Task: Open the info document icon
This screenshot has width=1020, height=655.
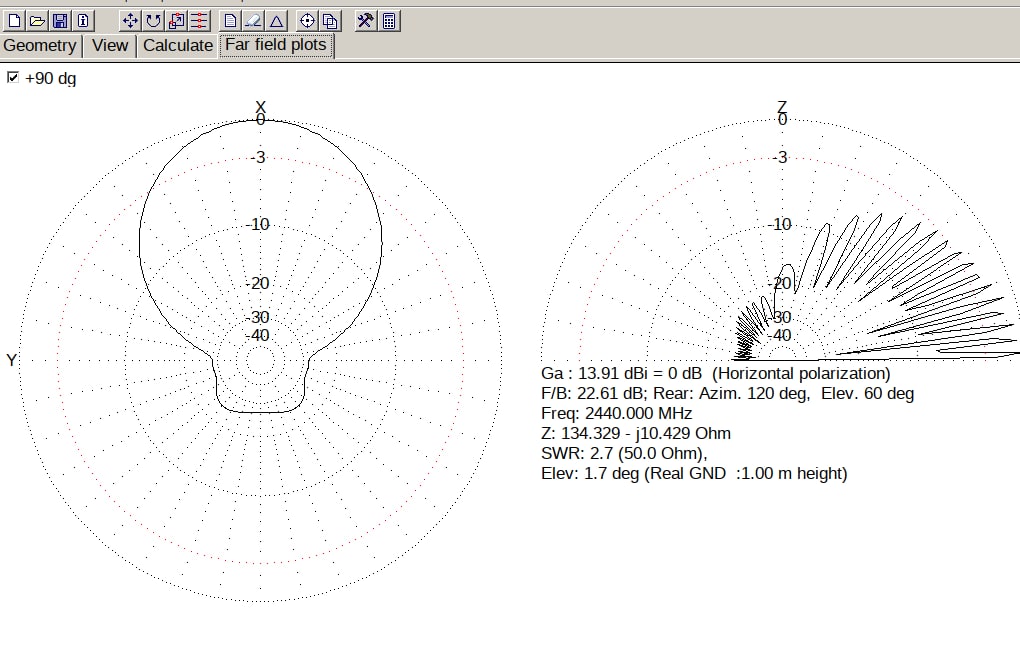Action: (83, 21)
